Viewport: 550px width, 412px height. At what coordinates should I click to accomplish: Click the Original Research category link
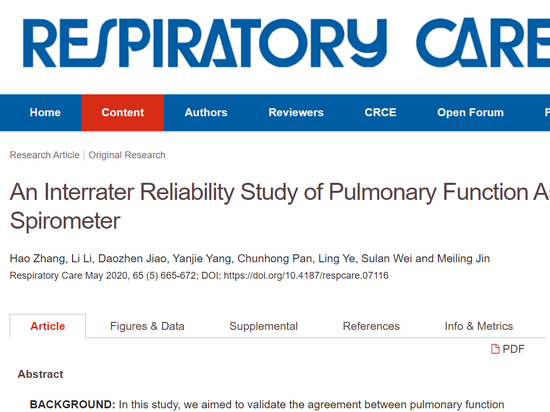click(x=127, y=155)
